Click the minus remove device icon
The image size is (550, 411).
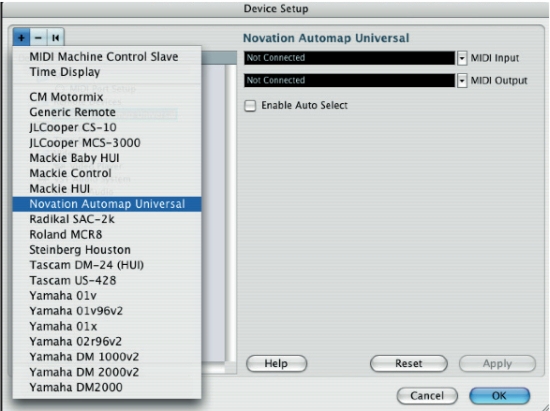pyautogui.click(x=39, y=38)
